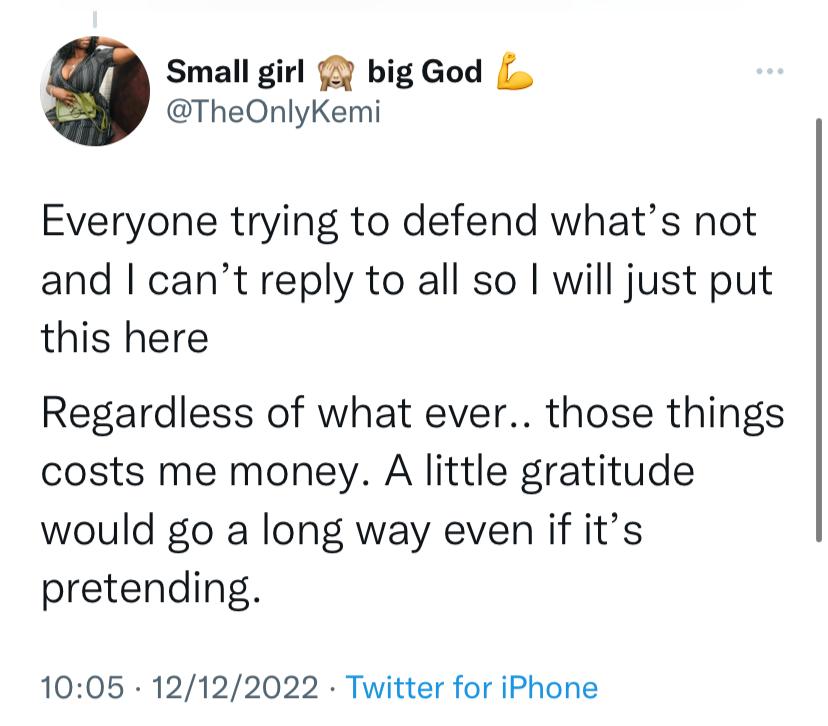Open the profile picture avatar

[95, 91]
